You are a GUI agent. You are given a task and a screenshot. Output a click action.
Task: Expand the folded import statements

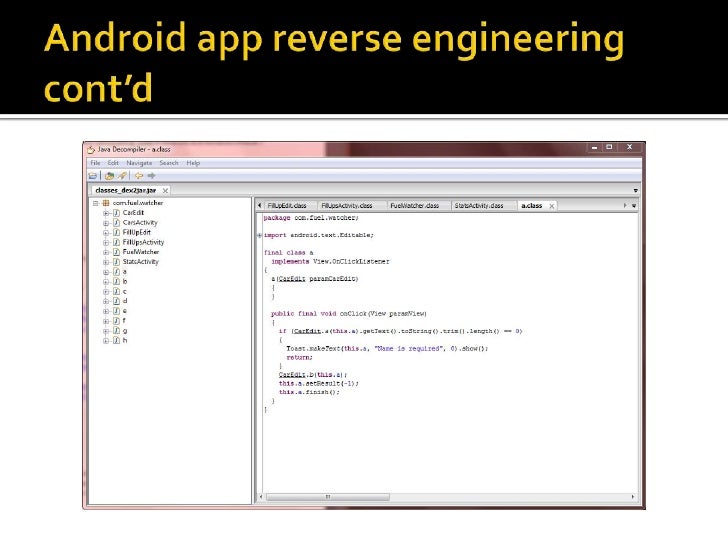[x=260, y=235]
